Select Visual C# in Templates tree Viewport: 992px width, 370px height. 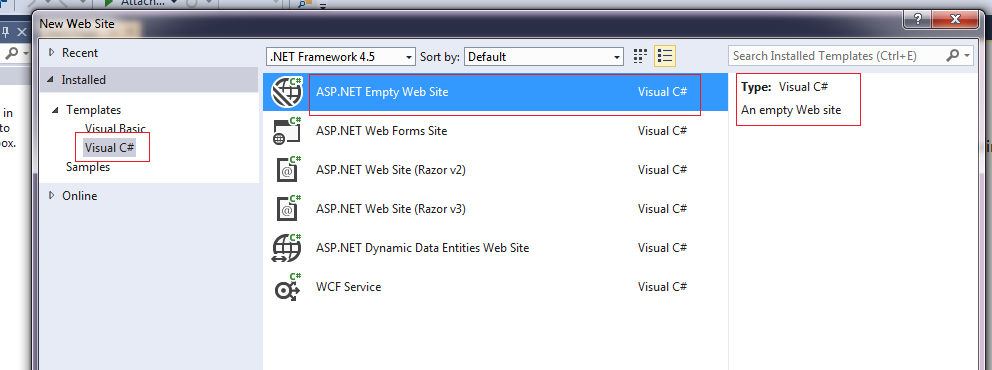tap(109, 148)
